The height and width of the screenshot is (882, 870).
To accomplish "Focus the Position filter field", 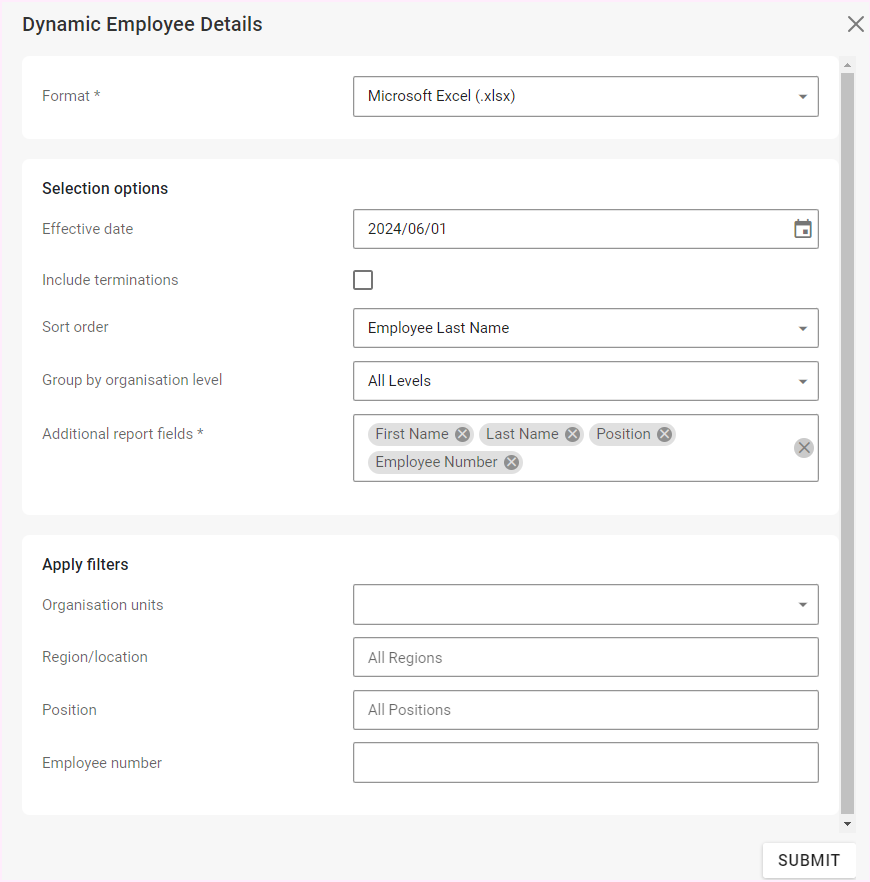I will click(x=585, y=710).
